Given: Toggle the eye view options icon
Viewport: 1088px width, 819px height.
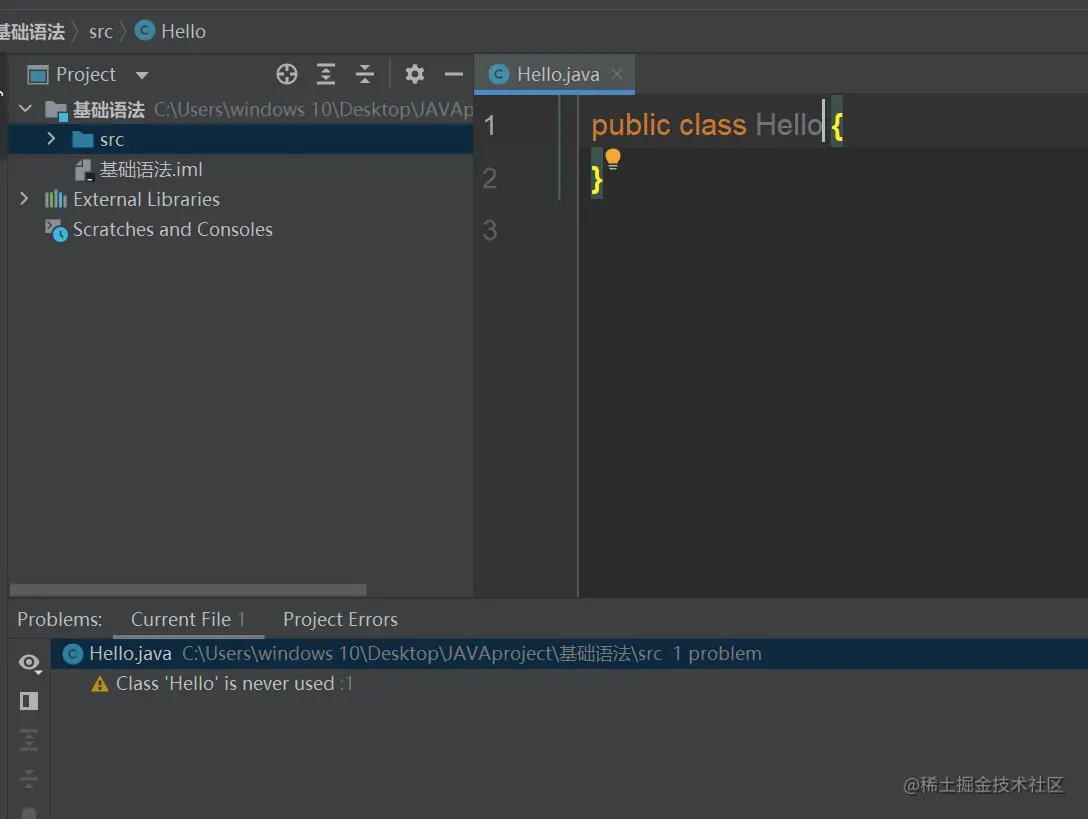Looking at the screenshot, I should [x=29, y=663].
